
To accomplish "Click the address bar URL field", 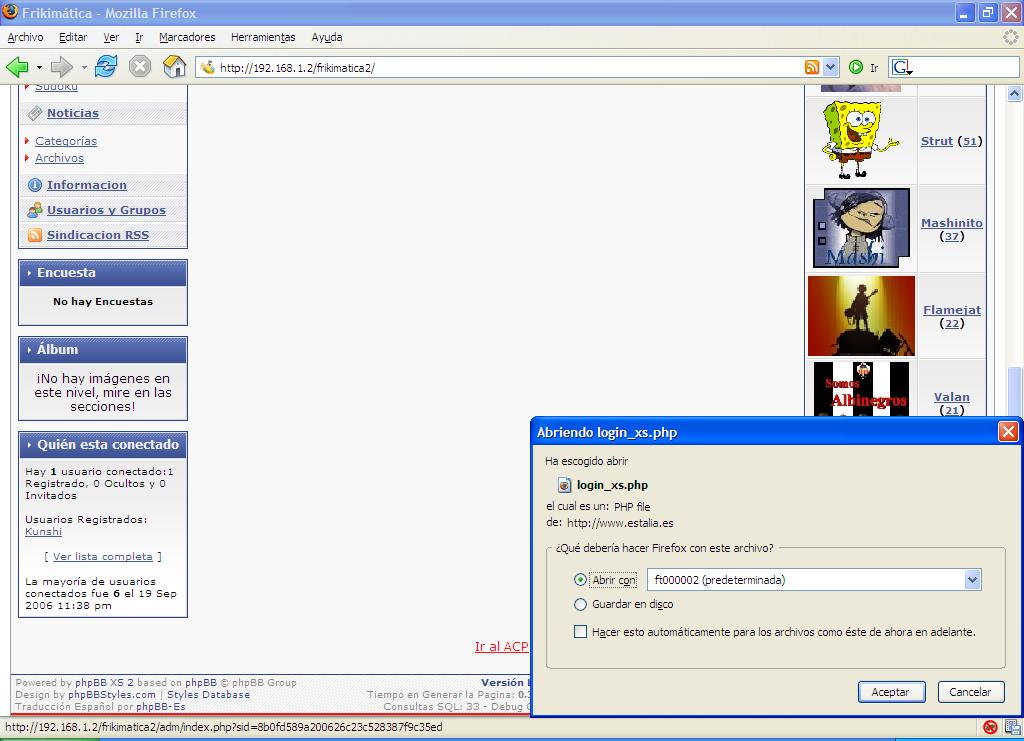I will click(x=509, y=67).
